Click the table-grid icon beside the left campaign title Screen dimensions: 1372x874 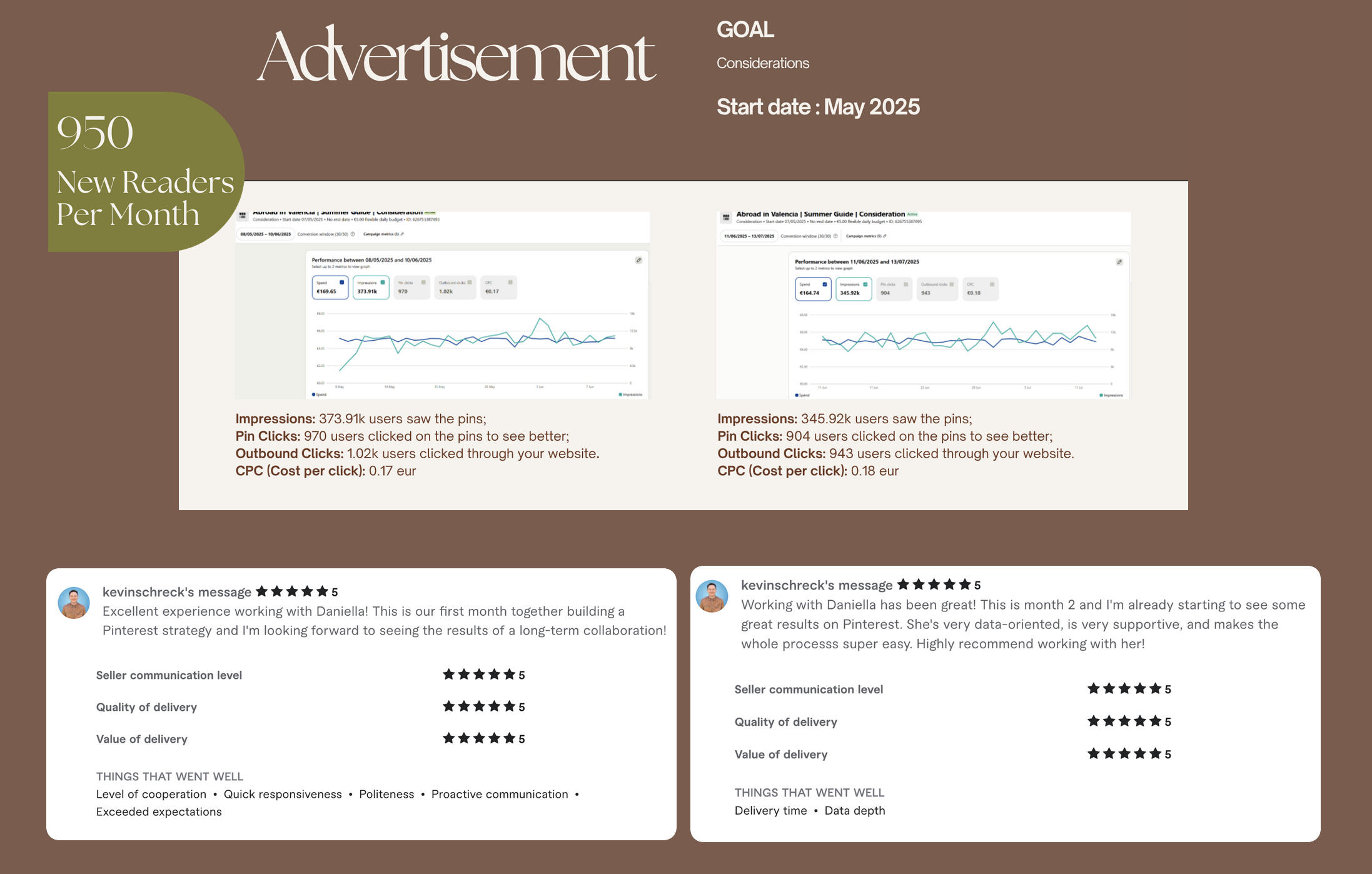click(243, 215)
